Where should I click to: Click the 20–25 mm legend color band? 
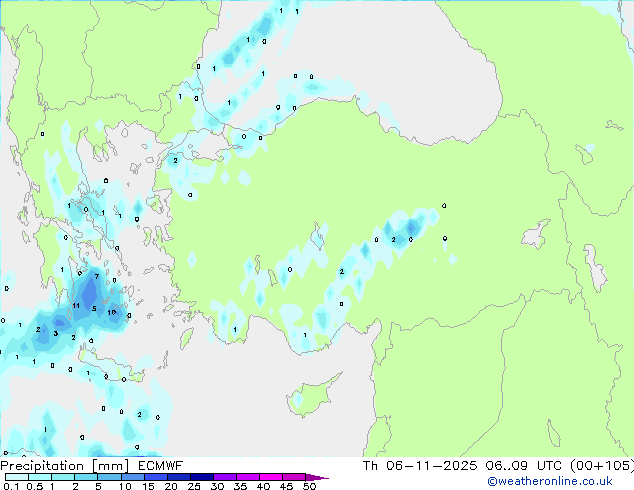click(x=178, y=477)
